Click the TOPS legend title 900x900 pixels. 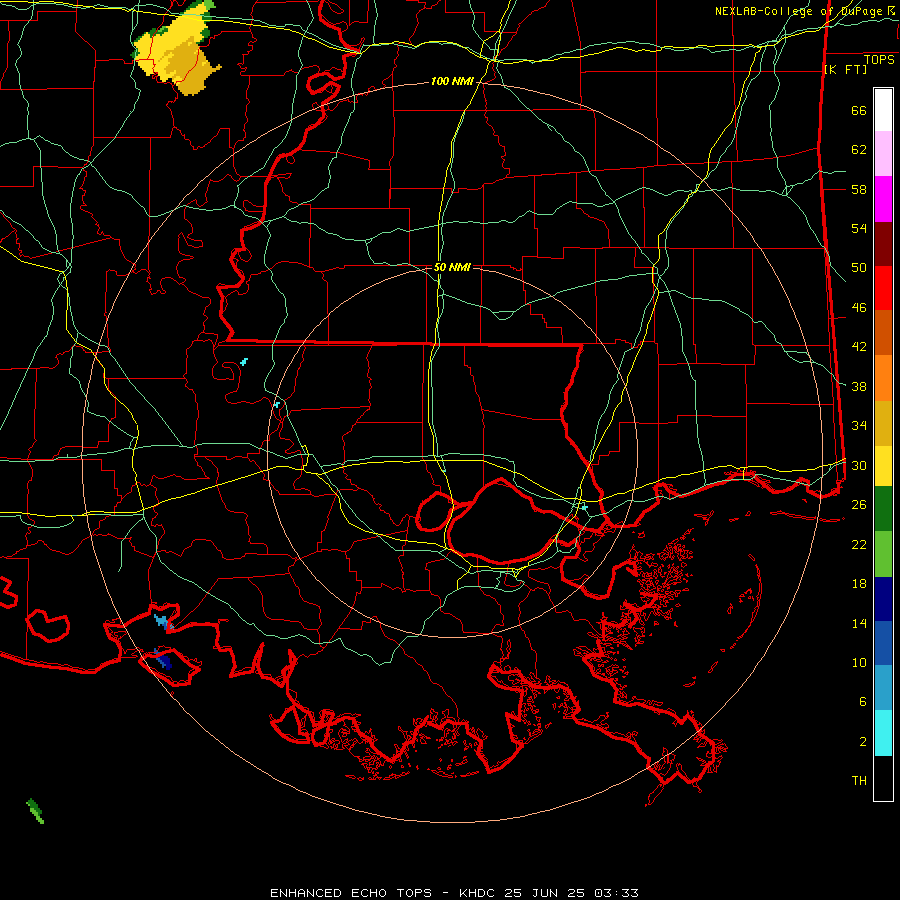click(x=879, y=59)
